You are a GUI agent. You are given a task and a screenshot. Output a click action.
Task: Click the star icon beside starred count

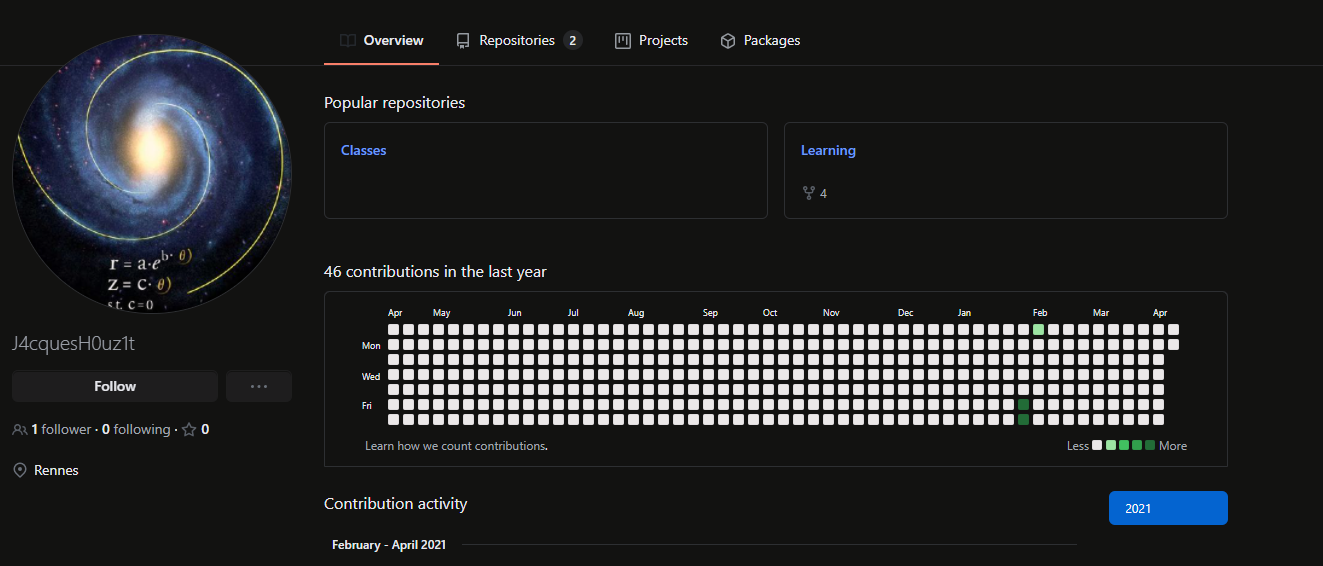[x=189, y=429]
